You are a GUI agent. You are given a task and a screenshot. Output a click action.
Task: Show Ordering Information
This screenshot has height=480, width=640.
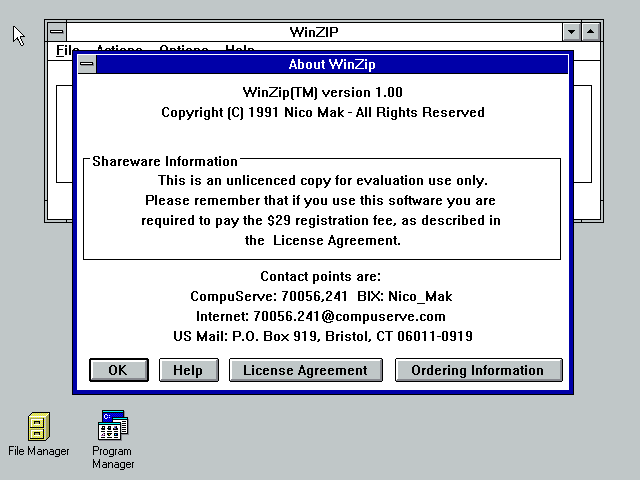pyautogui.click(x=479, y=370)
